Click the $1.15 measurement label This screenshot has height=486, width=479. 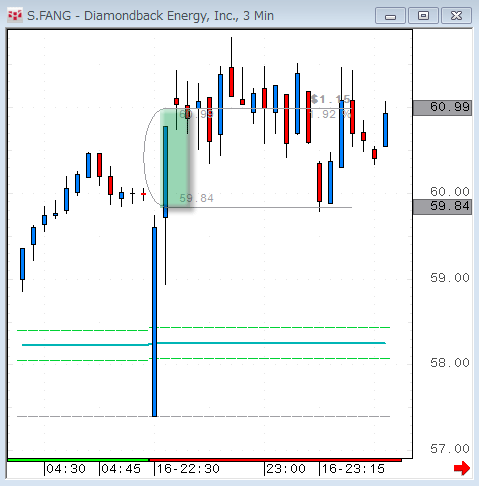pos(330,99)
